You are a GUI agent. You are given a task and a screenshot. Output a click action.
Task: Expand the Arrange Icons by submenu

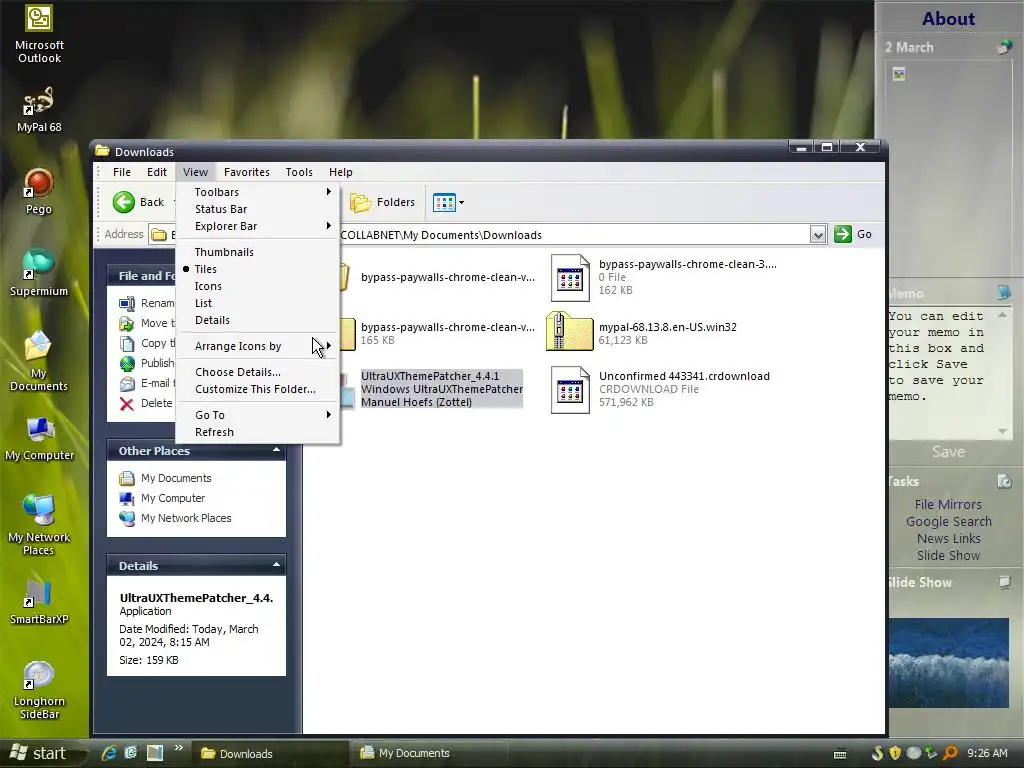click(257, 346)
